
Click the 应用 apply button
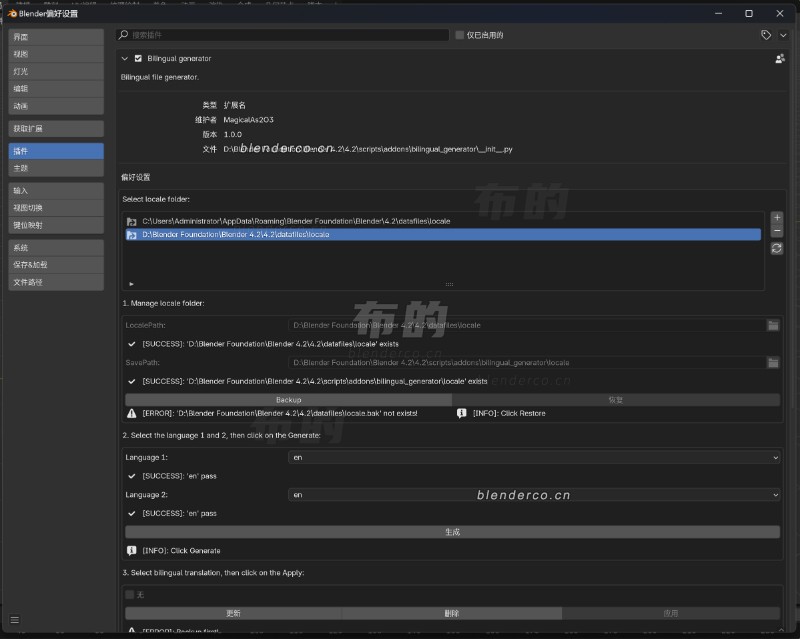pyautogui.click(x=671, y=613)
